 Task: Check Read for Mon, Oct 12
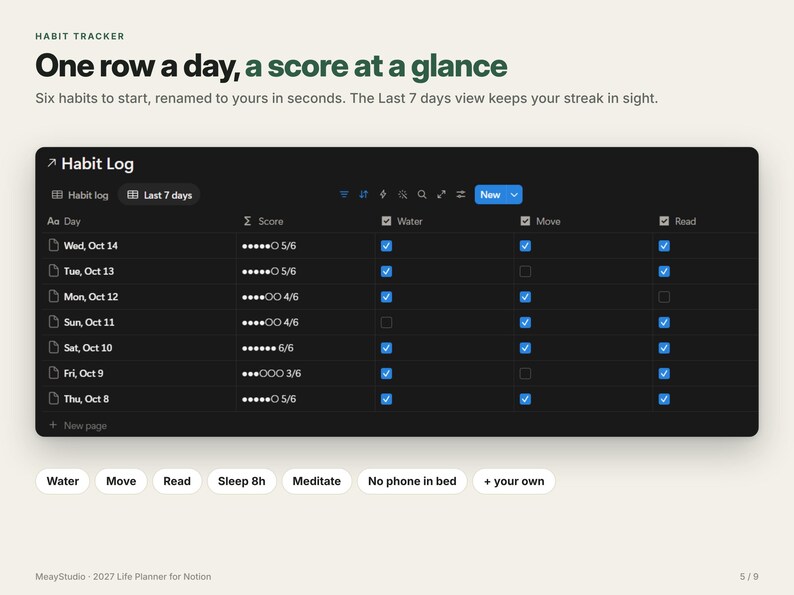(x=664, y=297)
